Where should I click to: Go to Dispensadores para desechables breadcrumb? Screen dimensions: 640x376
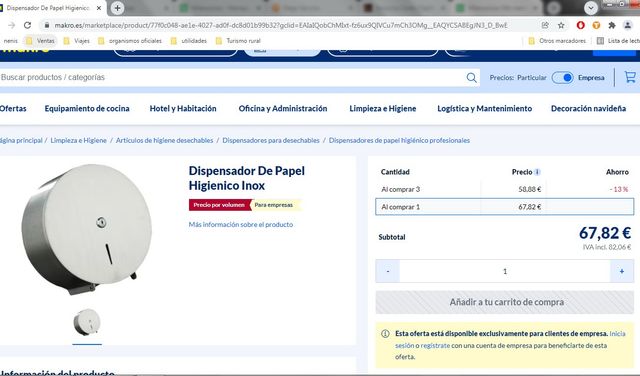pos(271,140)
